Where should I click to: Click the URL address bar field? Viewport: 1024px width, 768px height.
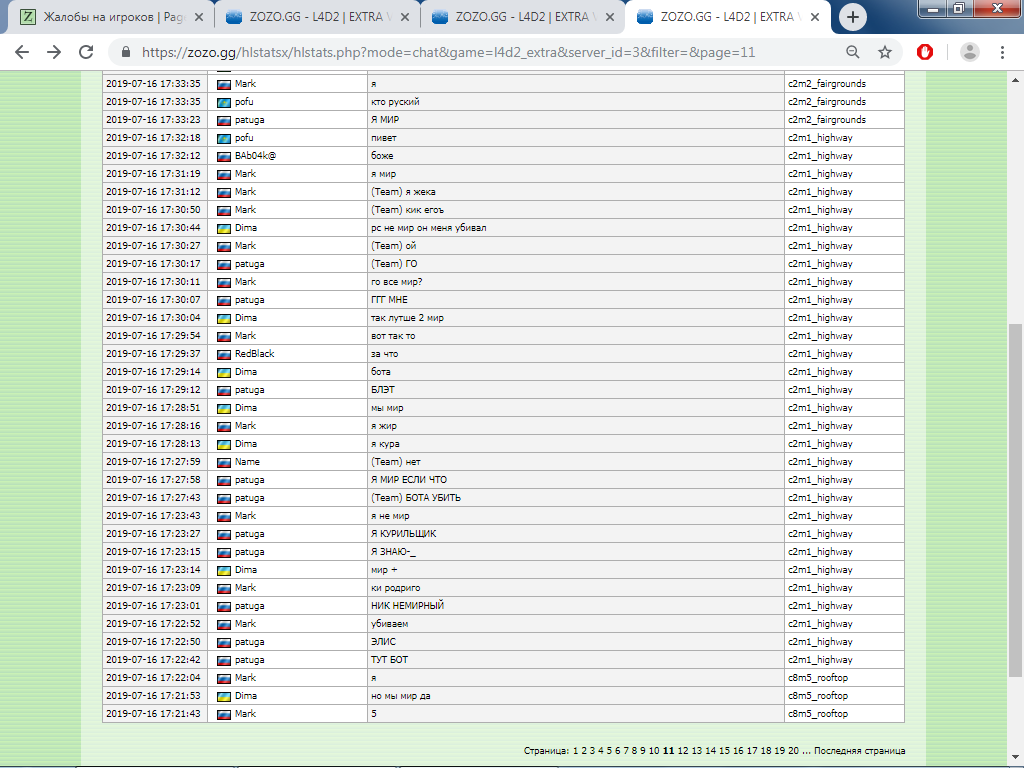pos(480,52)
